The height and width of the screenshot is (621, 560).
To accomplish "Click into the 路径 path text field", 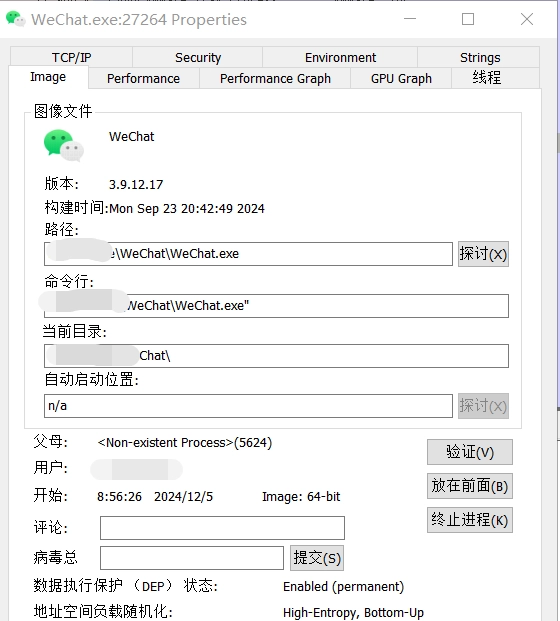I will (x=248, y=254).
